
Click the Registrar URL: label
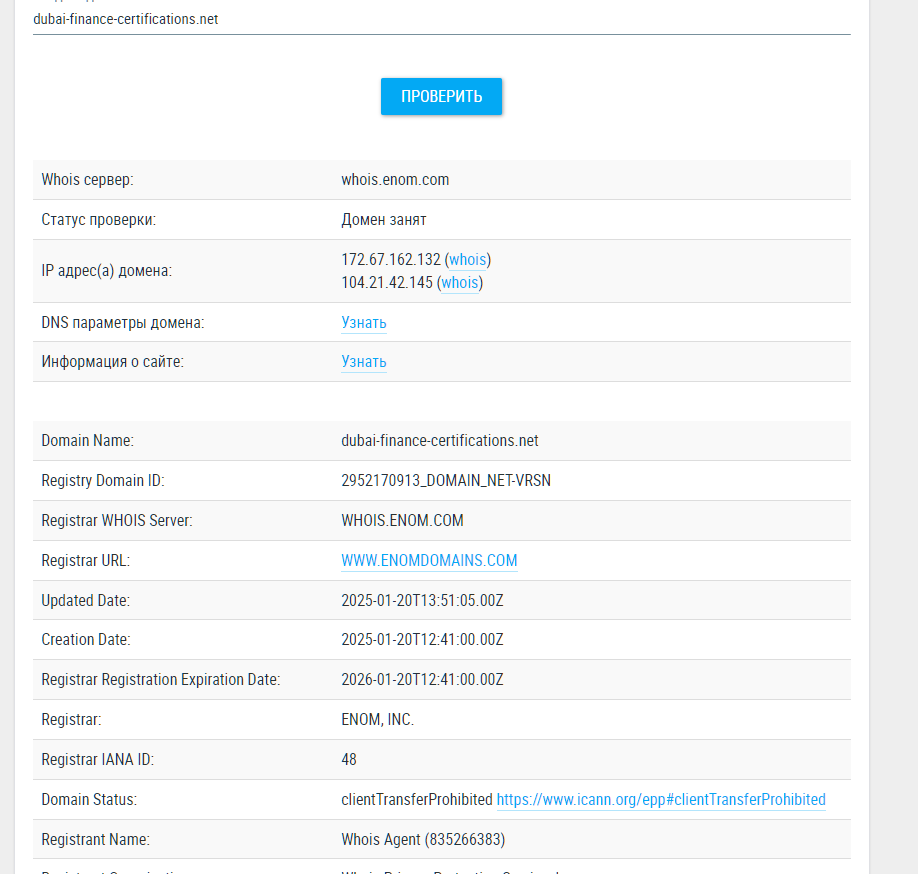click(x=85, y=561)
